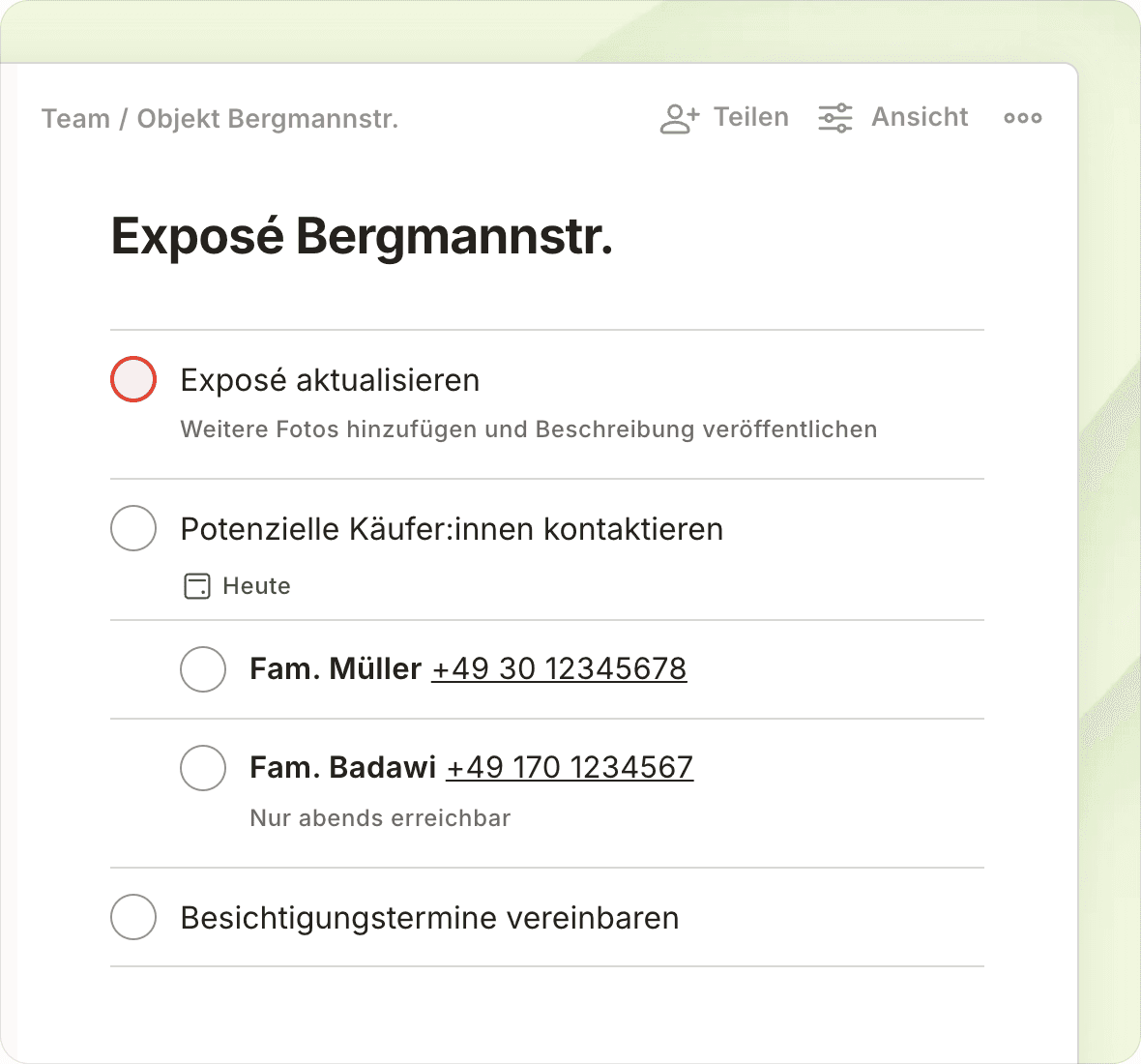Screen dimensions: 1141x1064
Task: Complete Besichtigungstermine vereinbaren task
Action: (133, 917)
